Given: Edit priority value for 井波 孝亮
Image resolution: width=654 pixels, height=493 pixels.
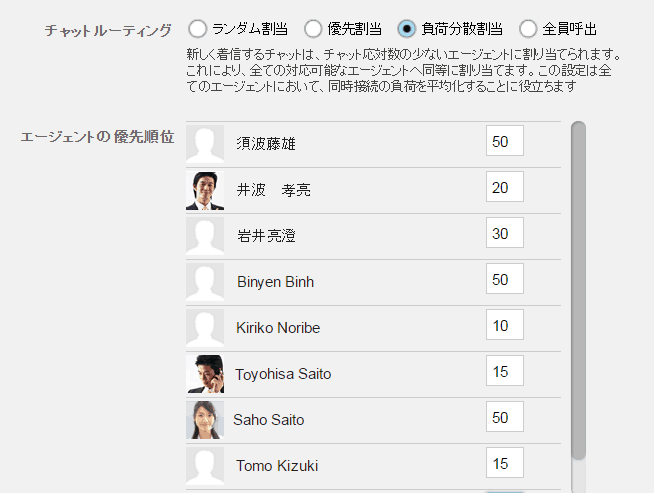Looking at the screenshot, I should [504, 187].
